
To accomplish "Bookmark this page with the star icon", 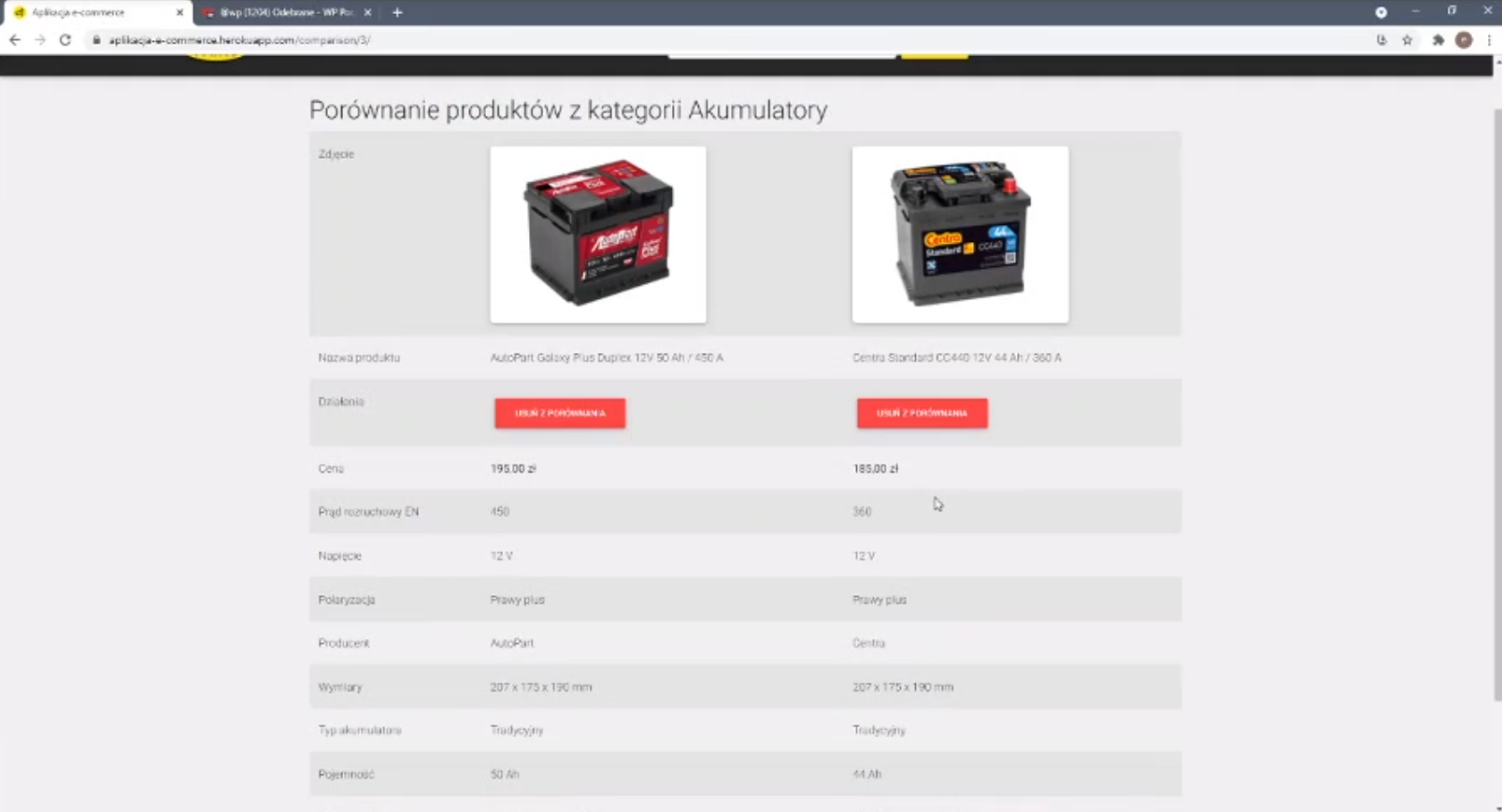I will click(1408, 40).
